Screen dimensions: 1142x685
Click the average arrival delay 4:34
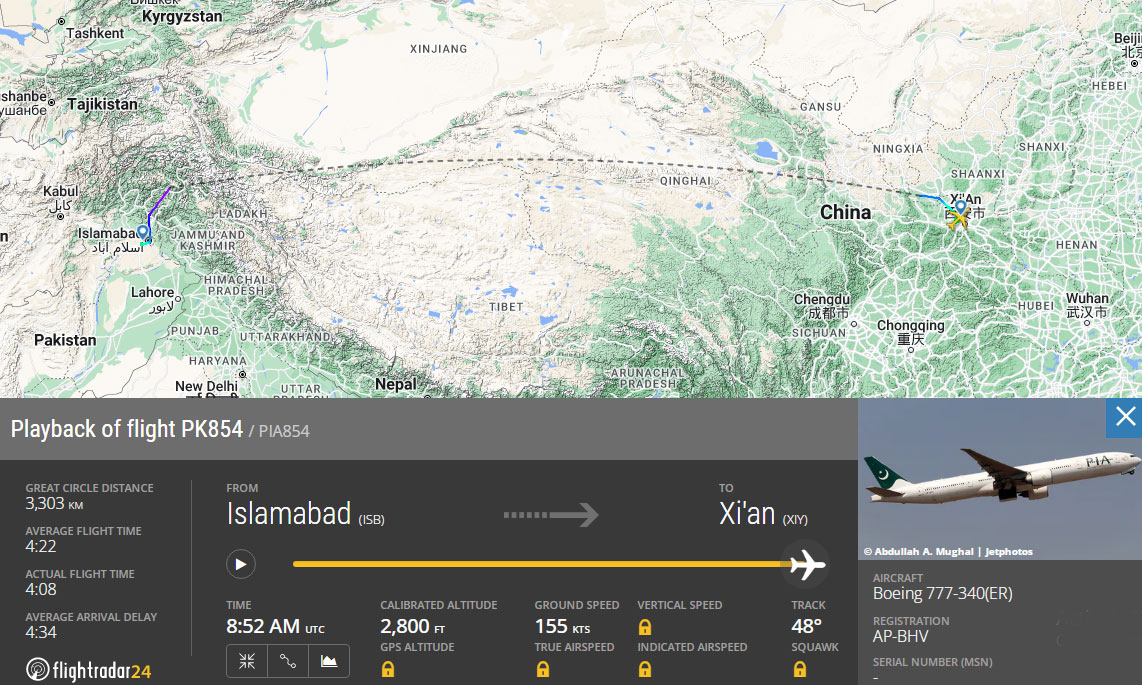click(41, 633)
